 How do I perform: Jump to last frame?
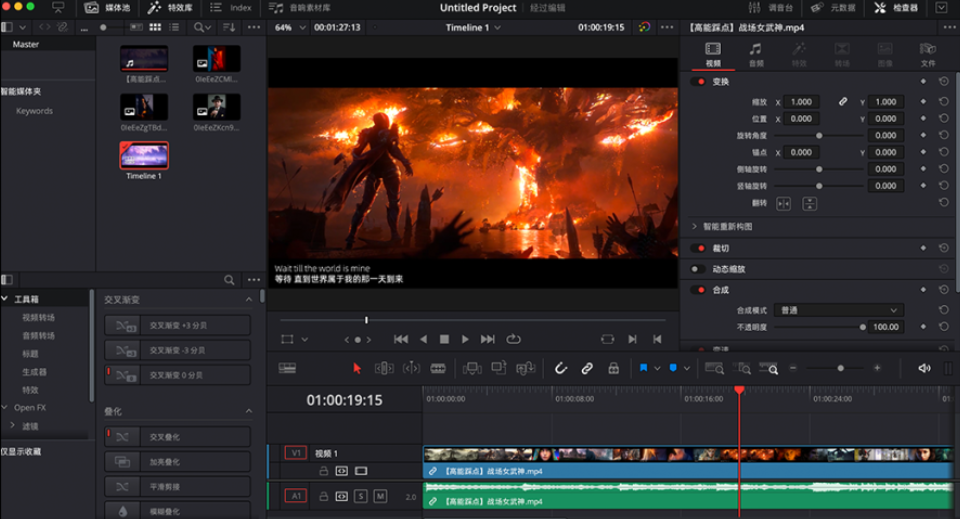tap(487, 339)
